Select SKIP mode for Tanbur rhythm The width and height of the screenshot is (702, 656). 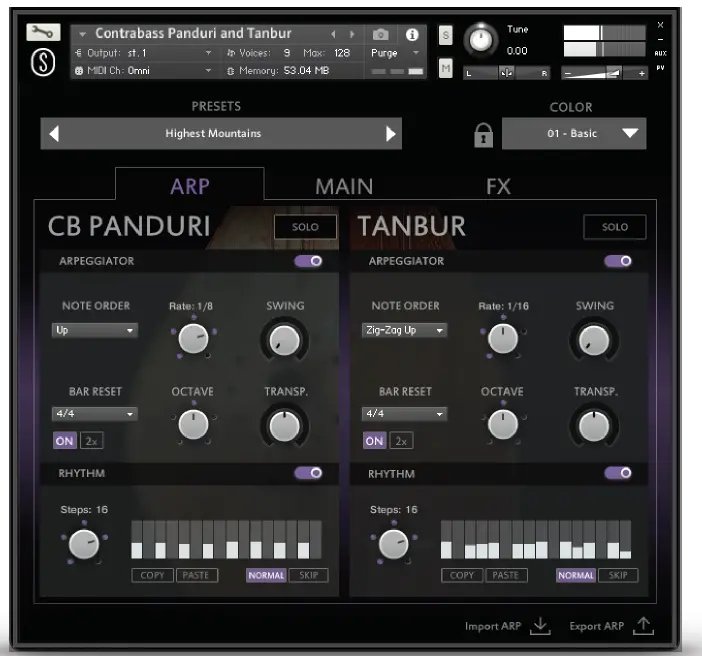coord(618,575)
